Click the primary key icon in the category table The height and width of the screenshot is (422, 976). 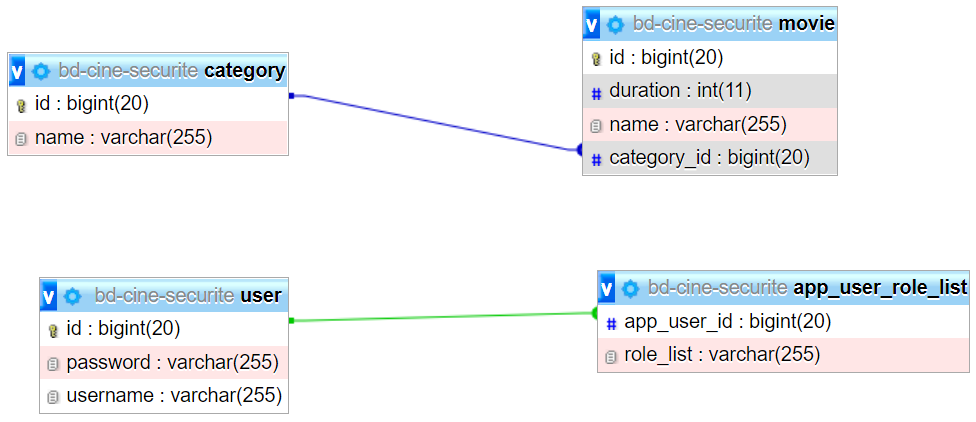pyautogui.click(x=21, y=105)
